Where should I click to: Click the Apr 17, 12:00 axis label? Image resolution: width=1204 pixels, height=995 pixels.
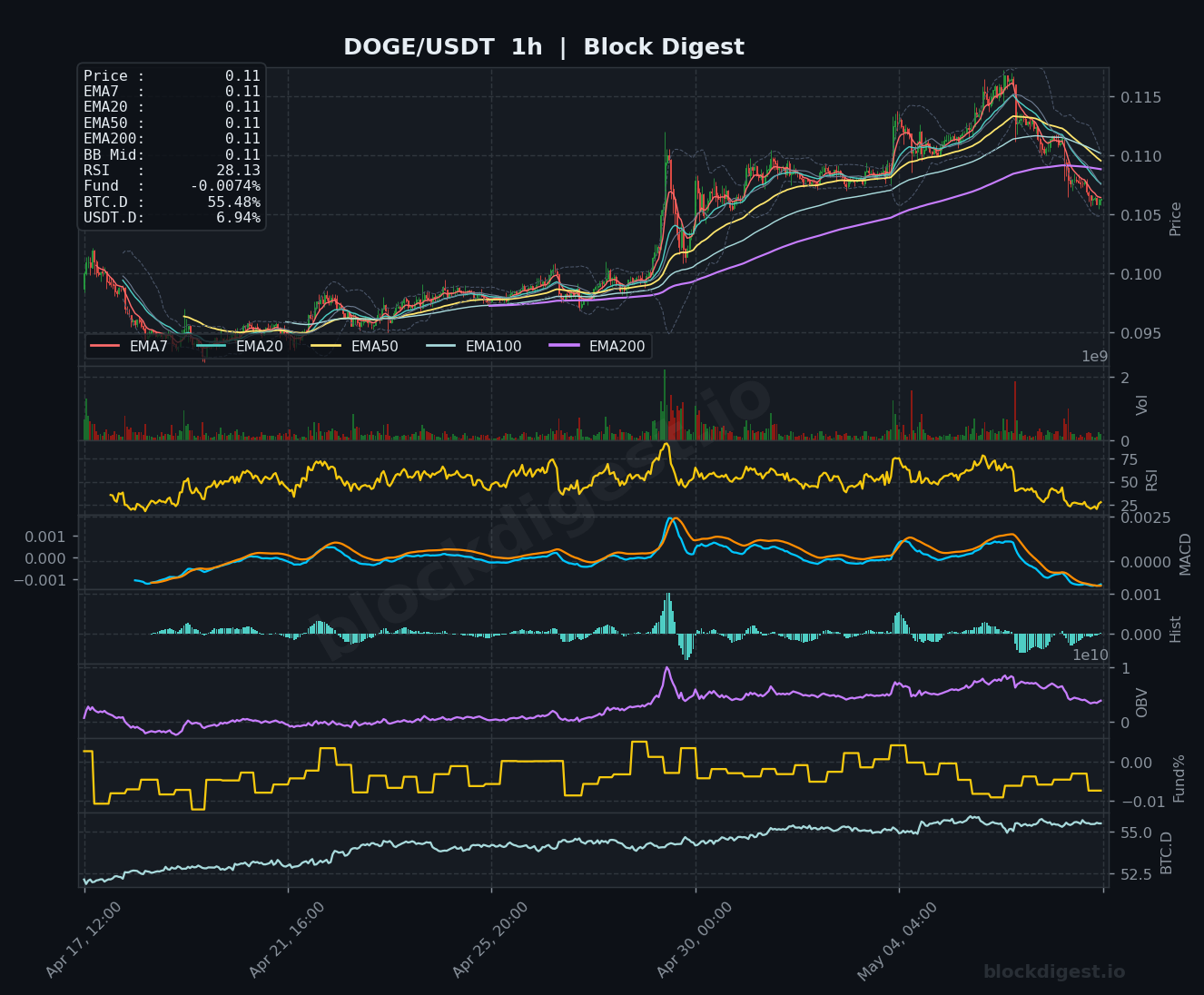click(x=83, y=941)
